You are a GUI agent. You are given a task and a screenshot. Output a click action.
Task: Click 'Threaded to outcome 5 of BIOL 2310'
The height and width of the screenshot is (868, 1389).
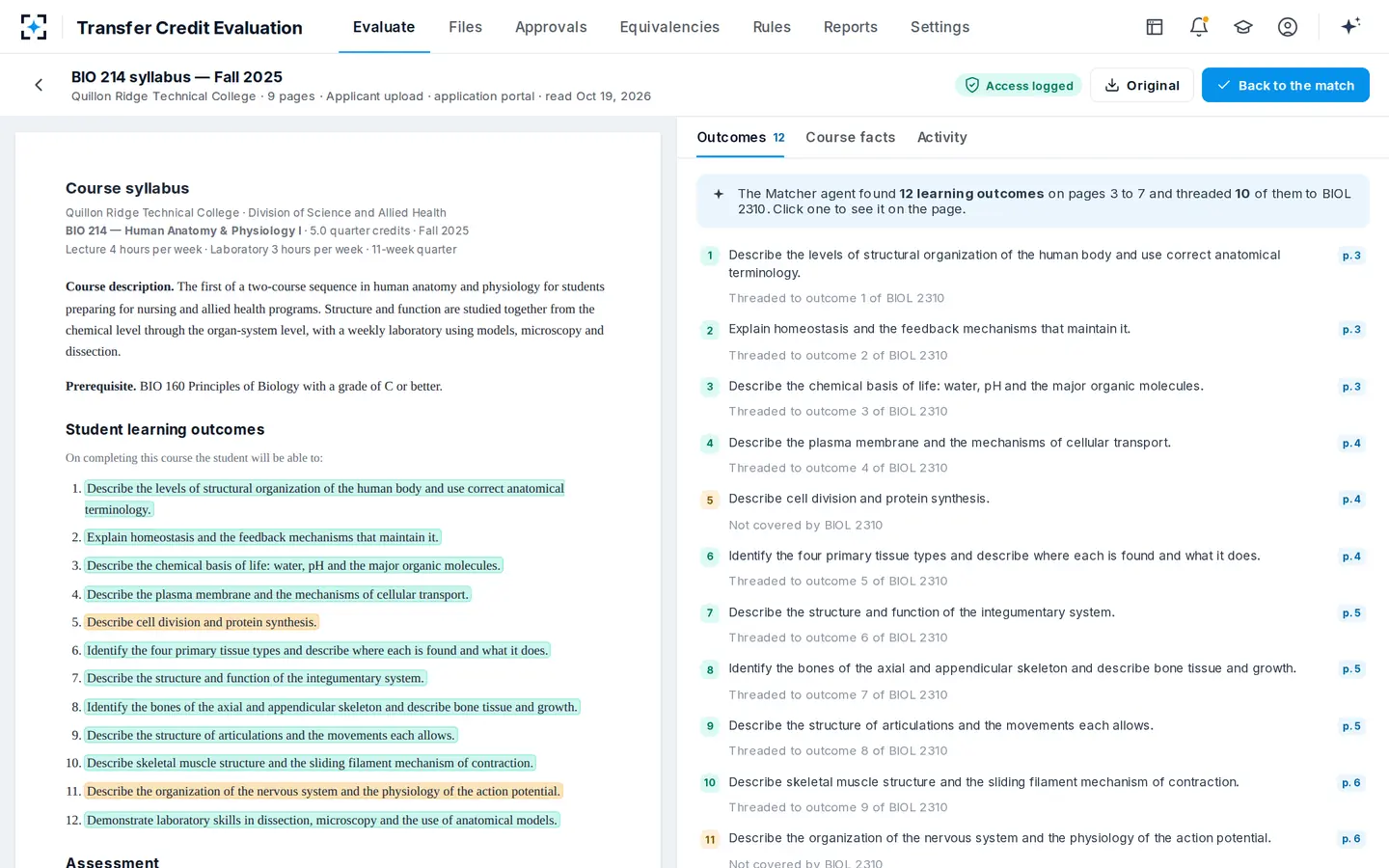838,582
